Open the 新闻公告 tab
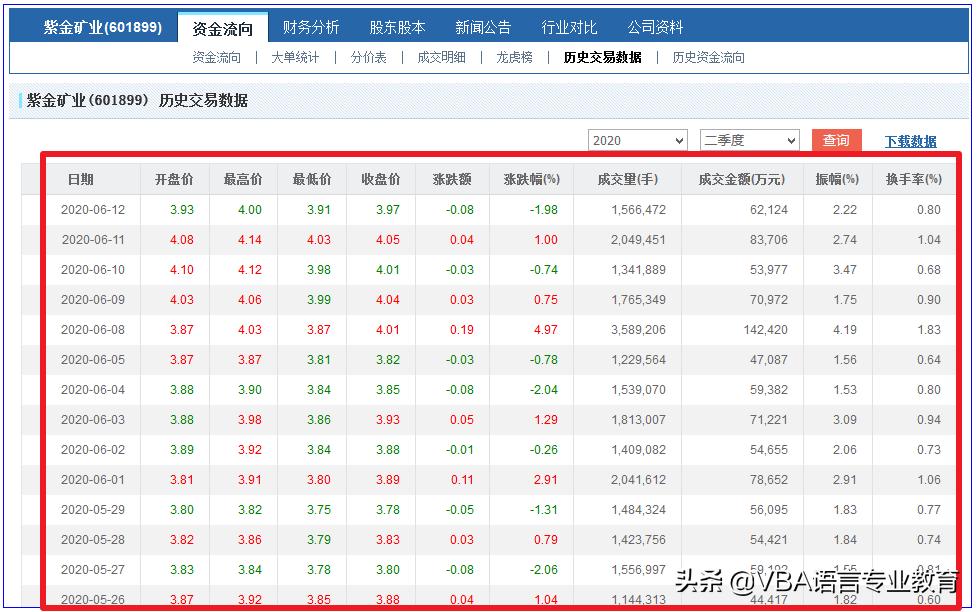Viewport: 977px width, 612px height. (483, 27)
